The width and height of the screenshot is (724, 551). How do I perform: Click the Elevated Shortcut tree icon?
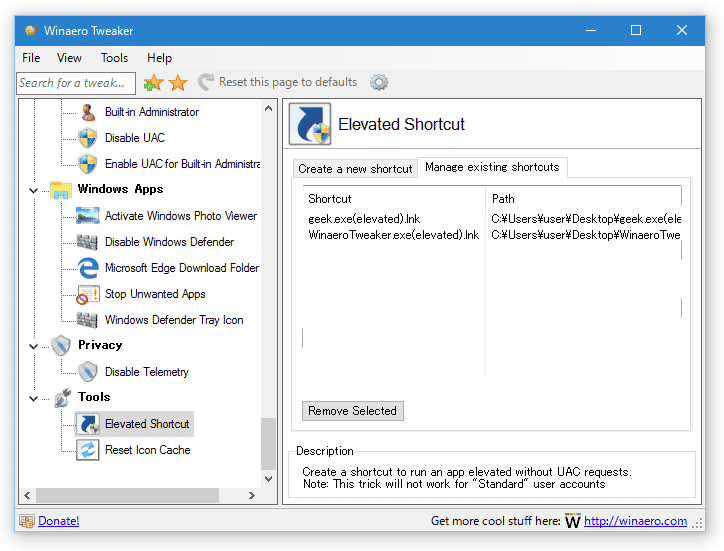[88, 424]
